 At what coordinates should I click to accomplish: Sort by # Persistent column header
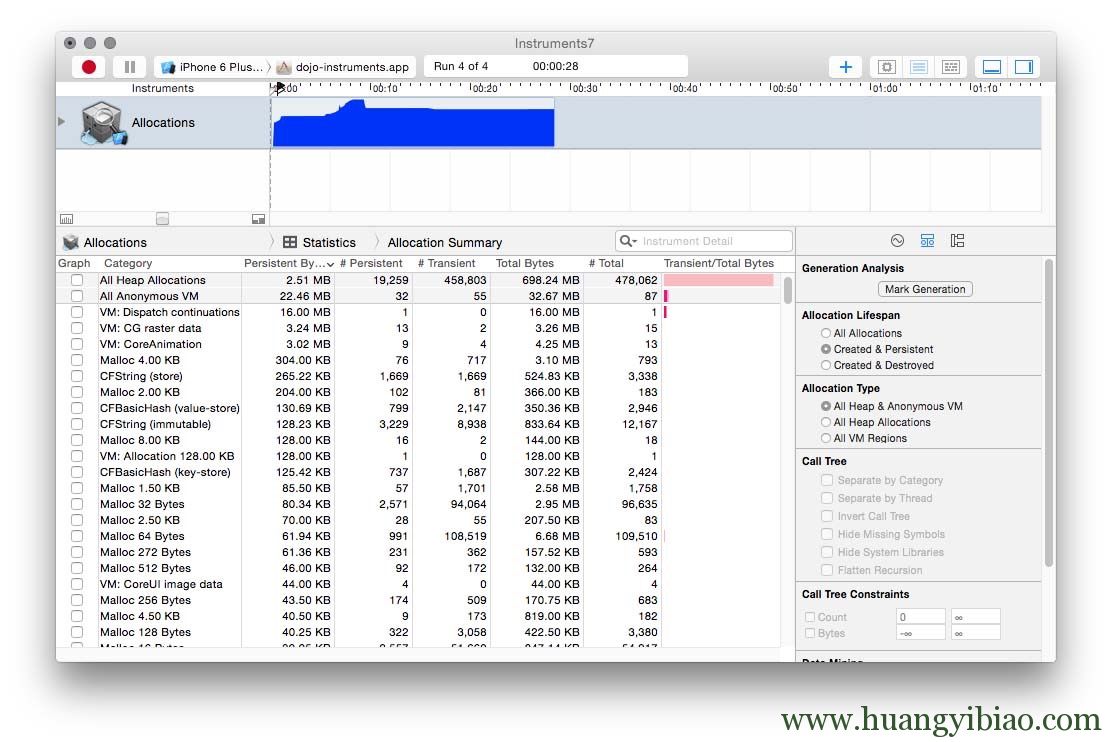[x=371, y=263]
